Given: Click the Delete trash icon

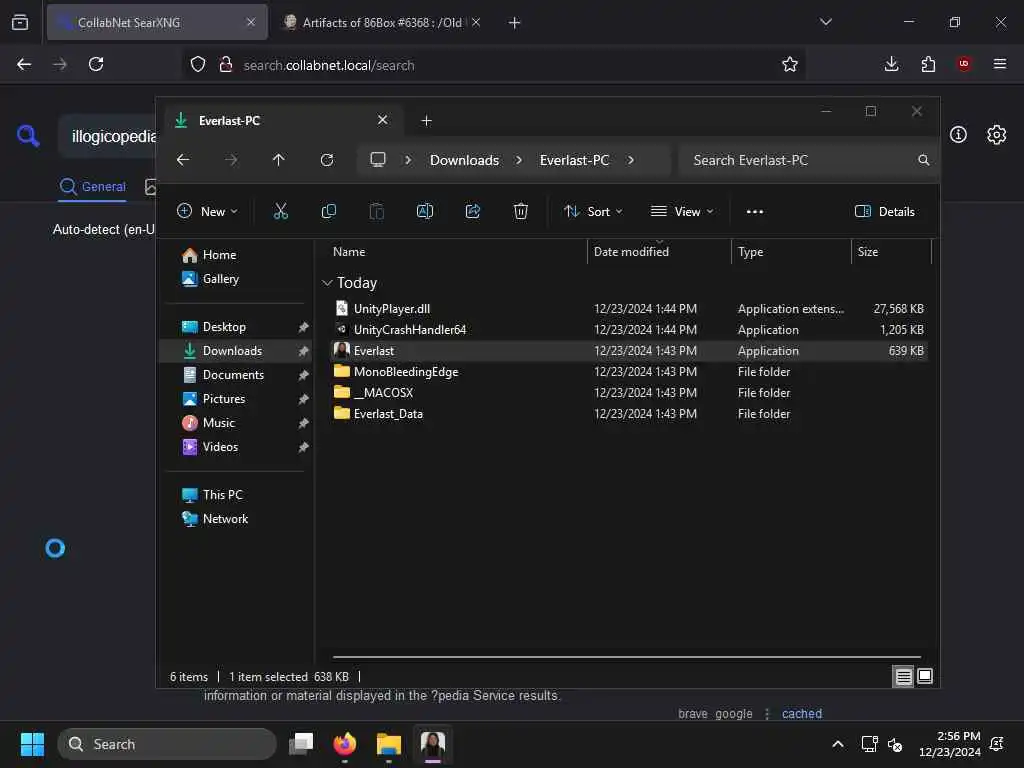Looking at the screenshot, I should tap(520, 211).
